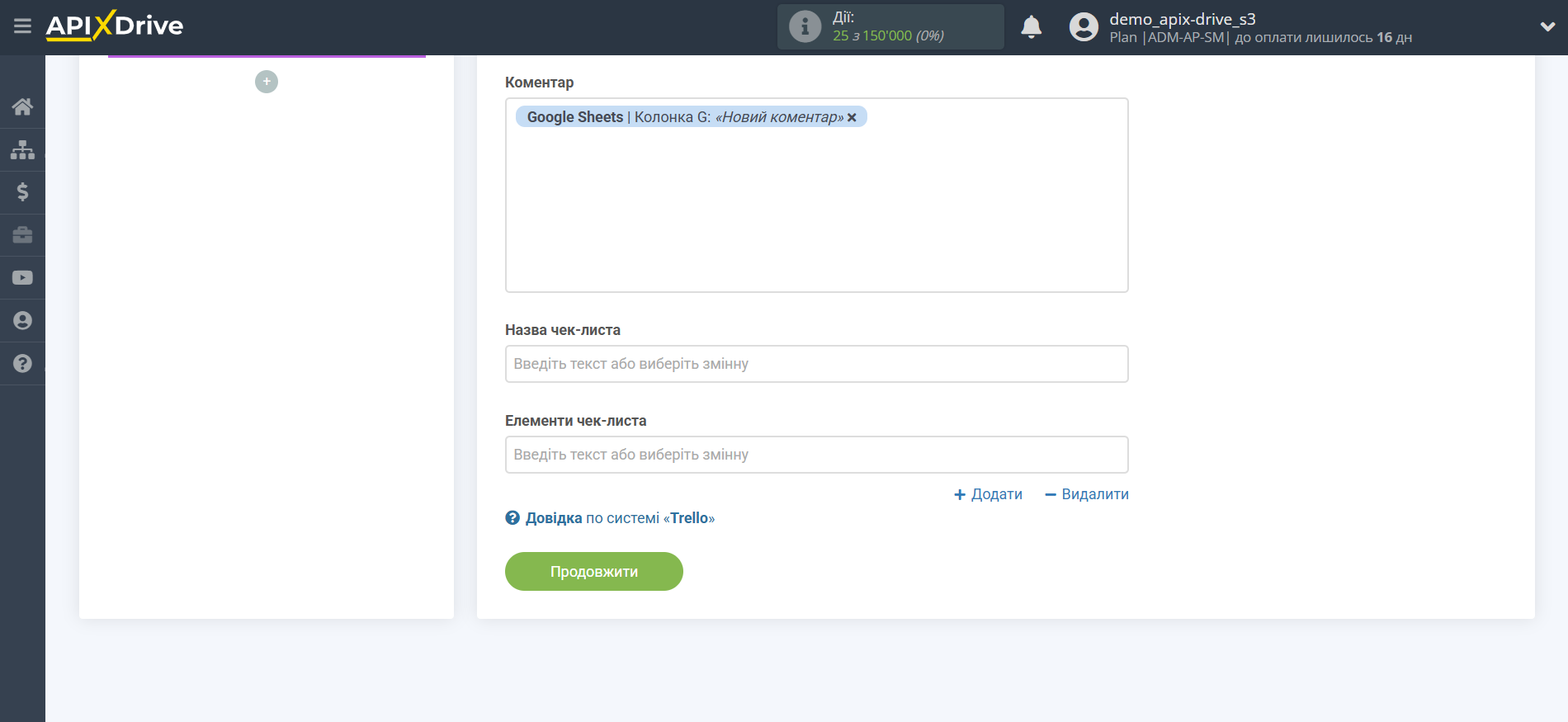Click the Елементи чек-листа input field
The width and height of the screenshot is (1568, 722).
816,455
